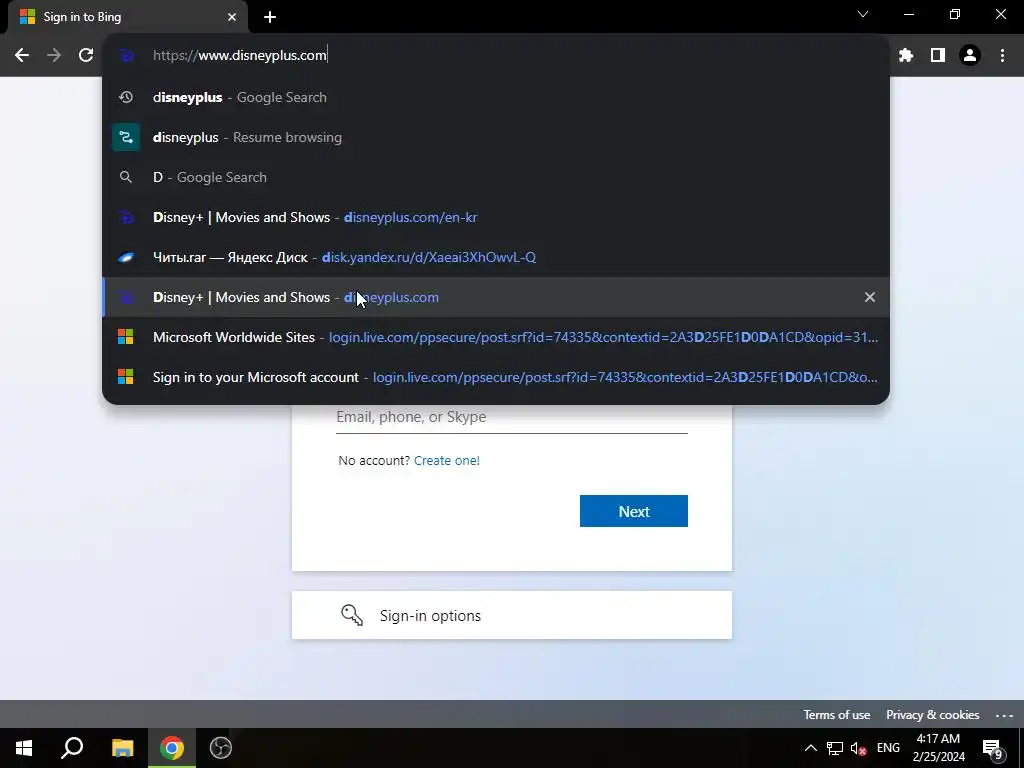
Task: Open Microsoft Worldwide Sites suggestion
Action: coord(496,337)
